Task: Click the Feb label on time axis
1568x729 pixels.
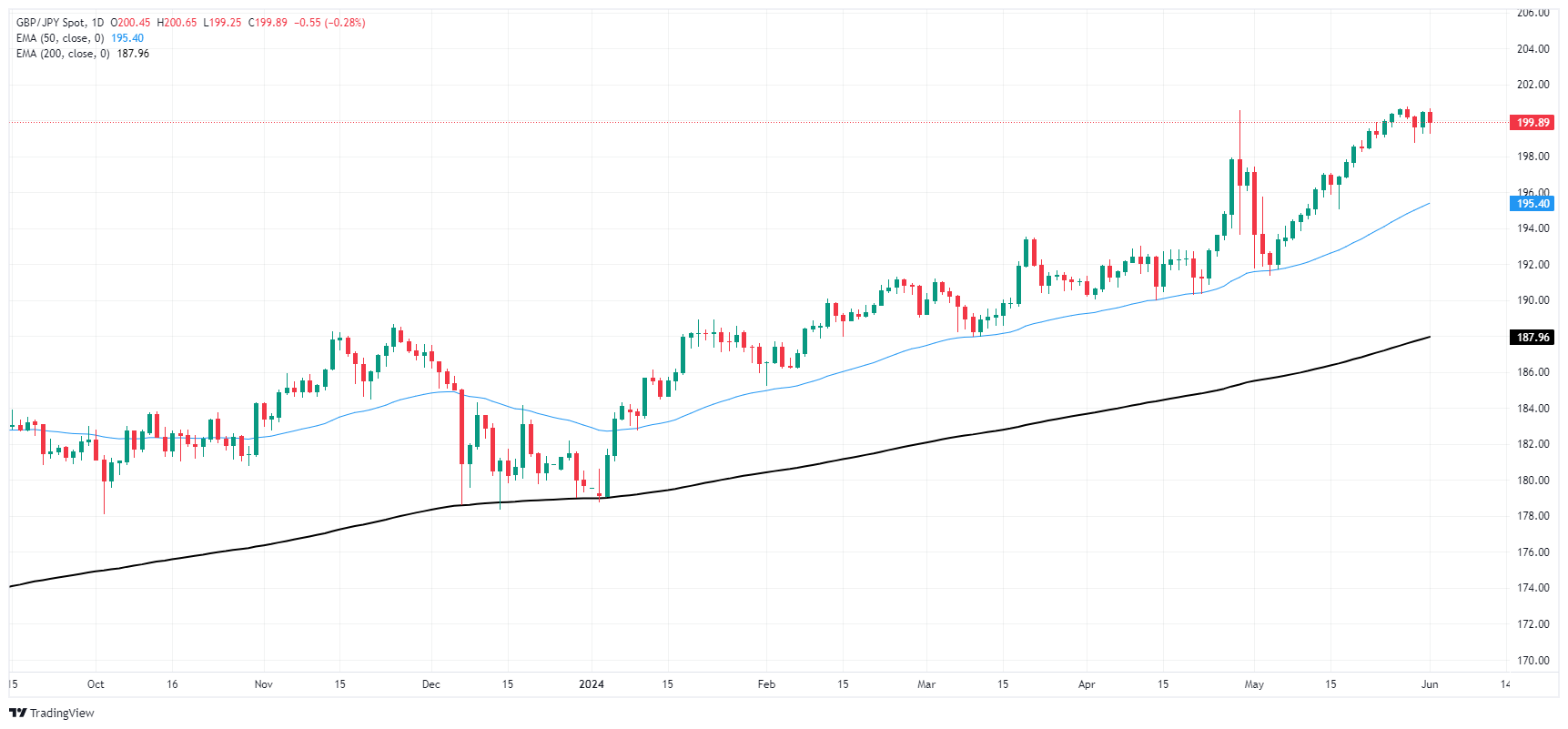Action: click(x=766, y=684)
